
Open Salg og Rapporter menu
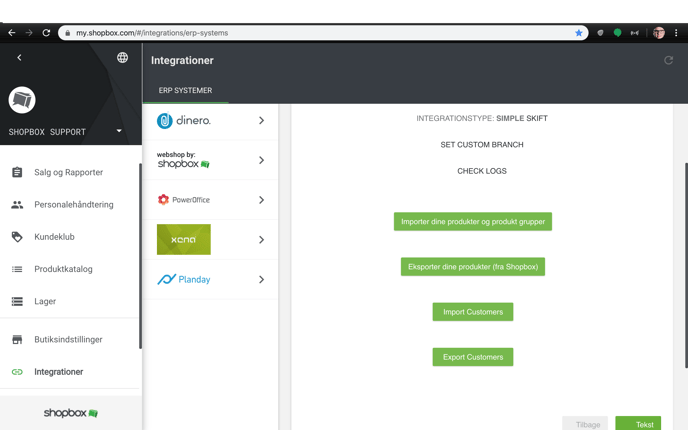click(x=68, y=173)
